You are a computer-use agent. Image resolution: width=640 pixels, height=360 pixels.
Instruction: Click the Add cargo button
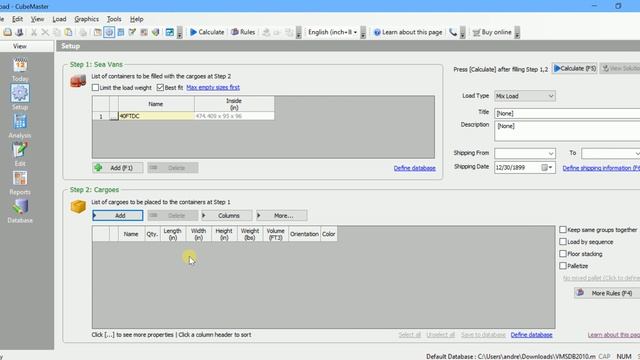pyautogui.click(x=118, y=216)
